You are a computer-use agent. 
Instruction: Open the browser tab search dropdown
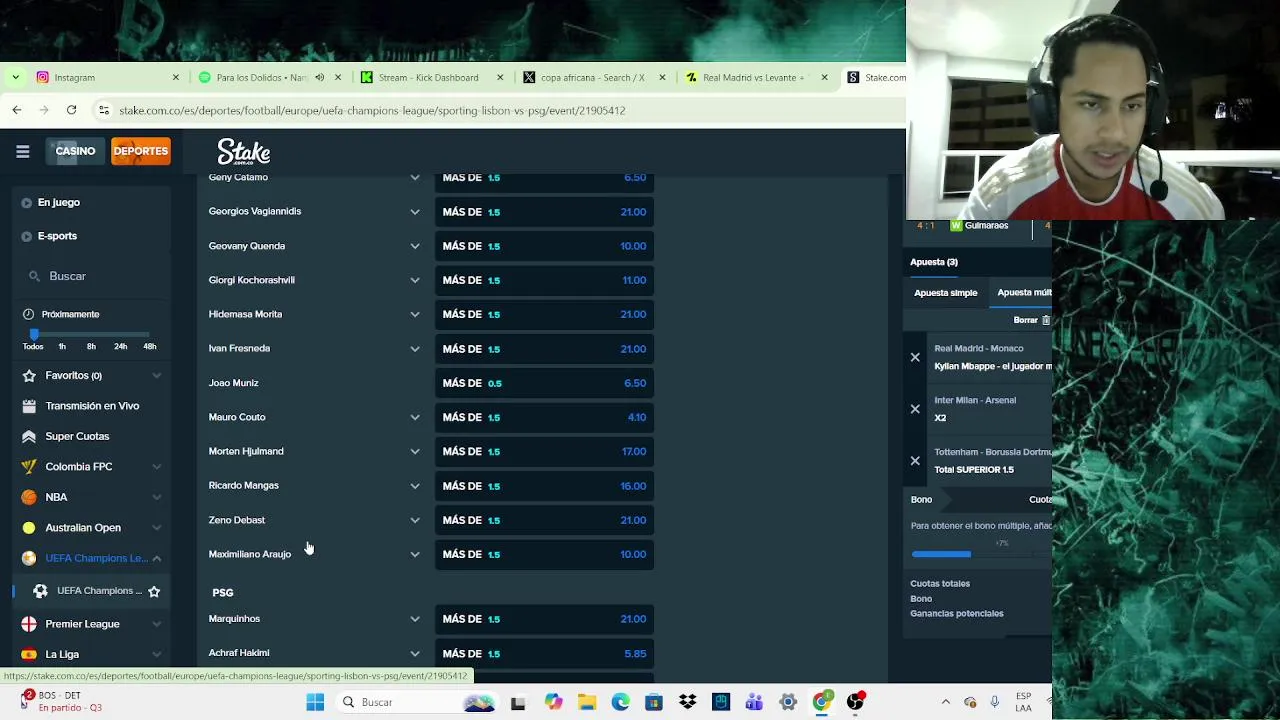tap(15, 77)
